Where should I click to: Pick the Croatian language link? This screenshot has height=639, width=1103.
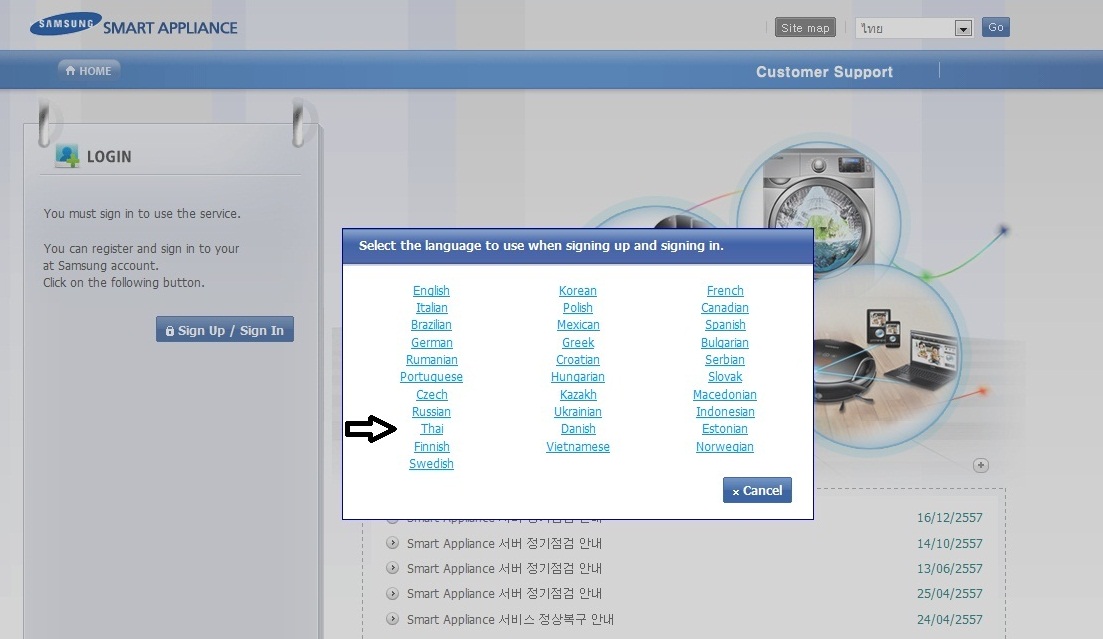(x=578, y=360)
